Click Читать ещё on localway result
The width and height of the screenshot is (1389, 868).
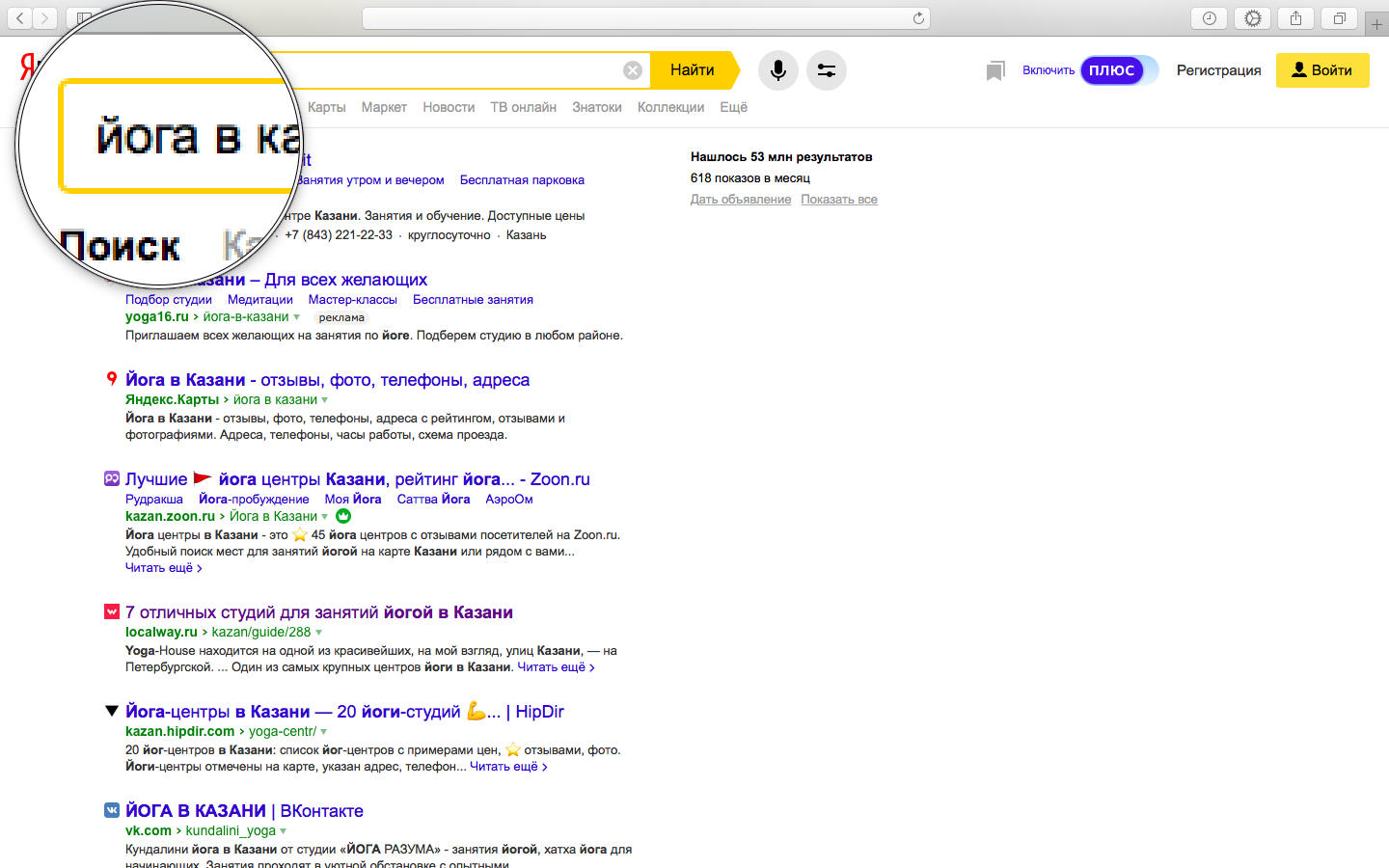click(557, 667)
